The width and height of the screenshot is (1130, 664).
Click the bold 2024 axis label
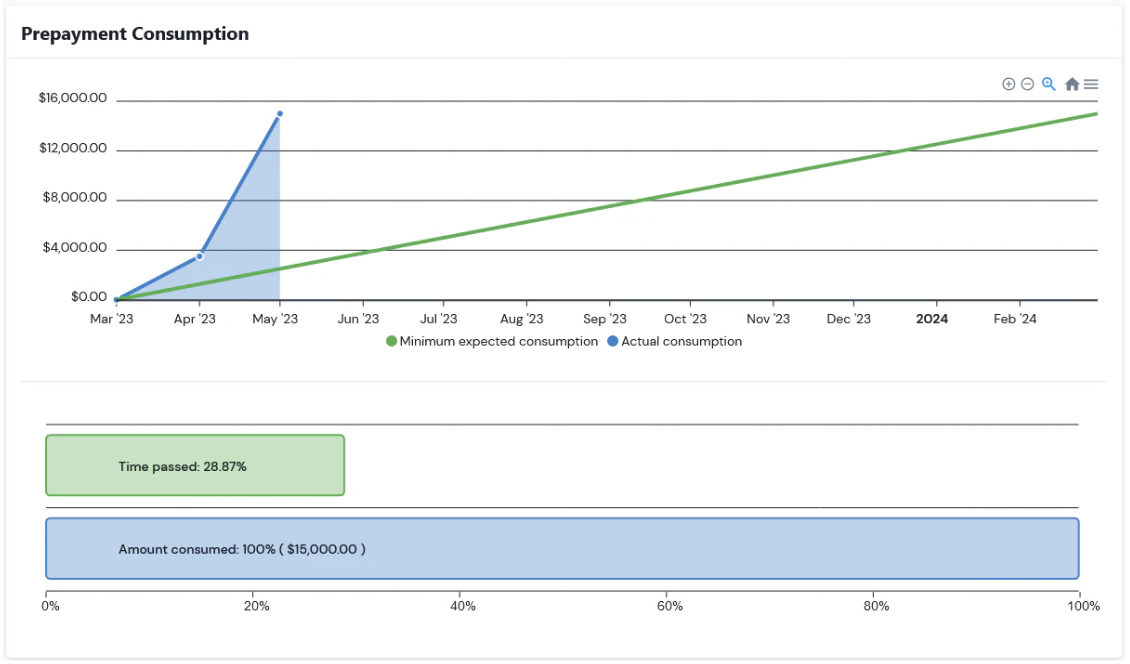coord(932,319)
